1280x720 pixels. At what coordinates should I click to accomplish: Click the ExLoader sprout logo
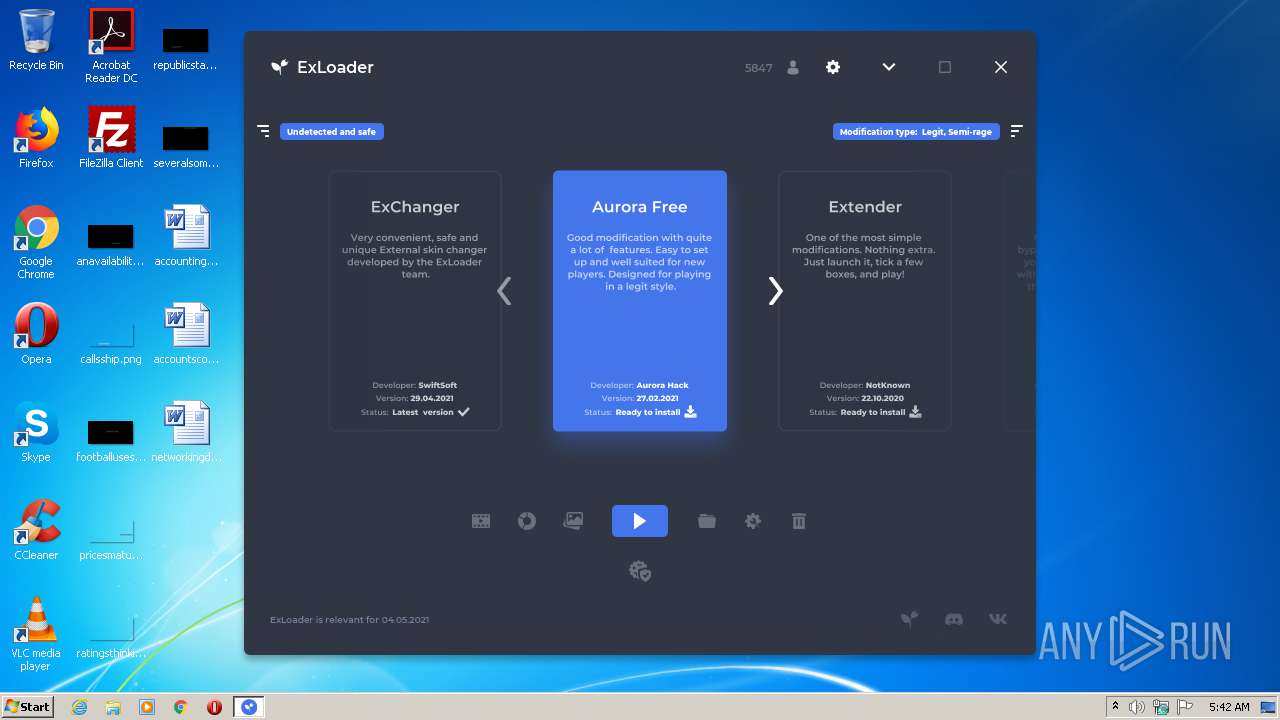click(x=279, y=67)
